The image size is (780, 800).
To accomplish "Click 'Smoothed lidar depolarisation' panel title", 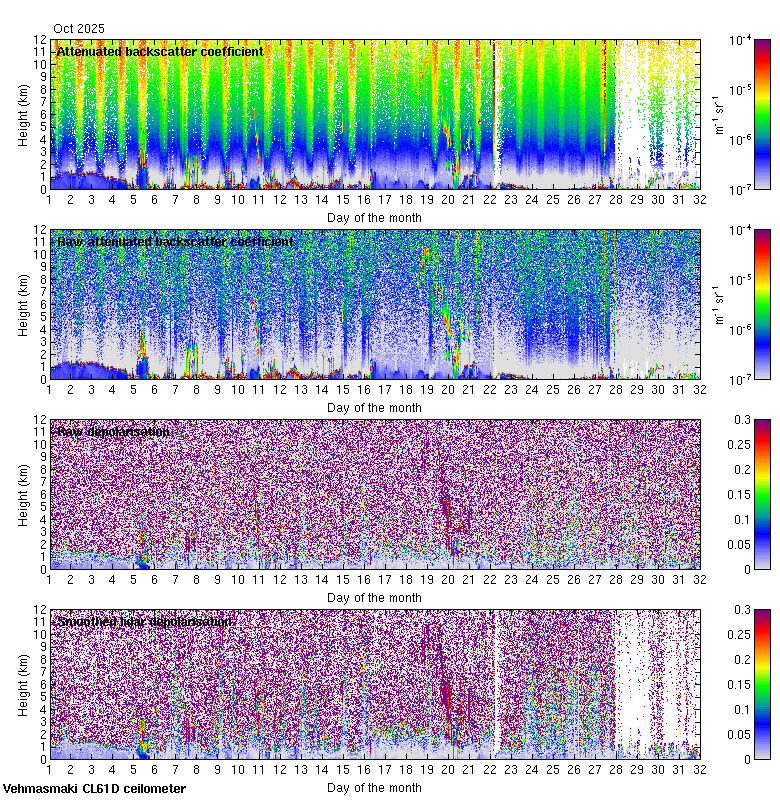I will click(144, 621).
